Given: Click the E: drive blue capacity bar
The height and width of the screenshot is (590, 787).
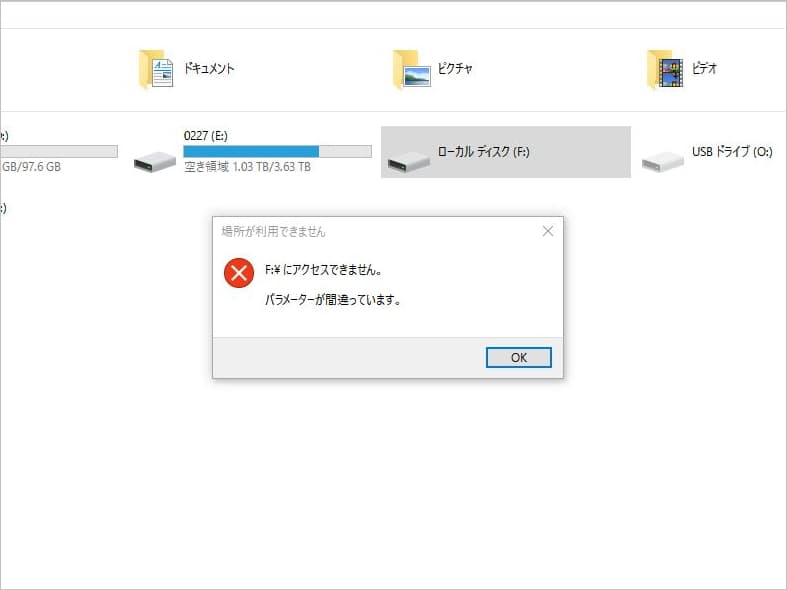Looking at the screenshot, I should tap(278, 152).
